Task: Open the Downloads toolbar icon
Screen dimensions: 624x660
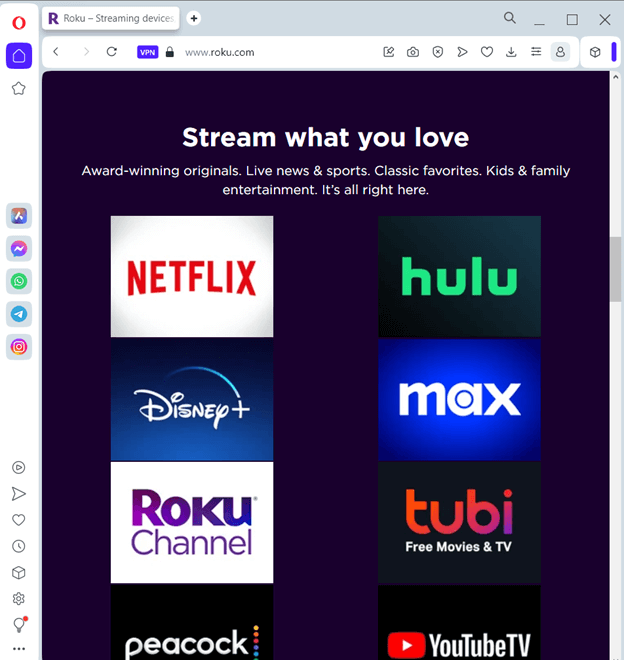Action: pos(511,52)
